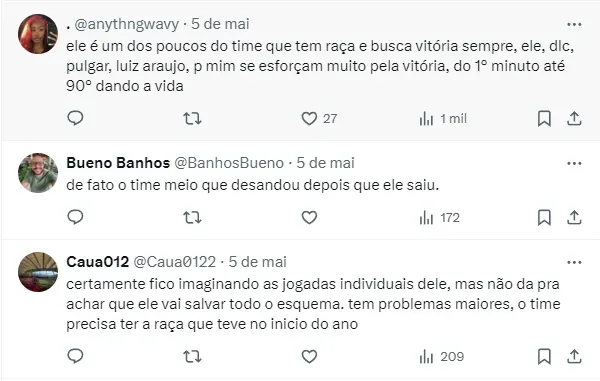Share the @anythngwavy tweet
The image size is (600, 381).
(x=574, y=119)
